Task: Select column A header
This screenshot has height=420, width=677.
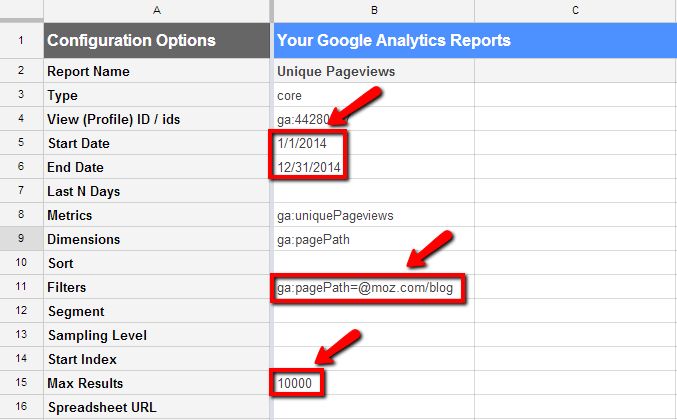Action: (x=156, y=10)
